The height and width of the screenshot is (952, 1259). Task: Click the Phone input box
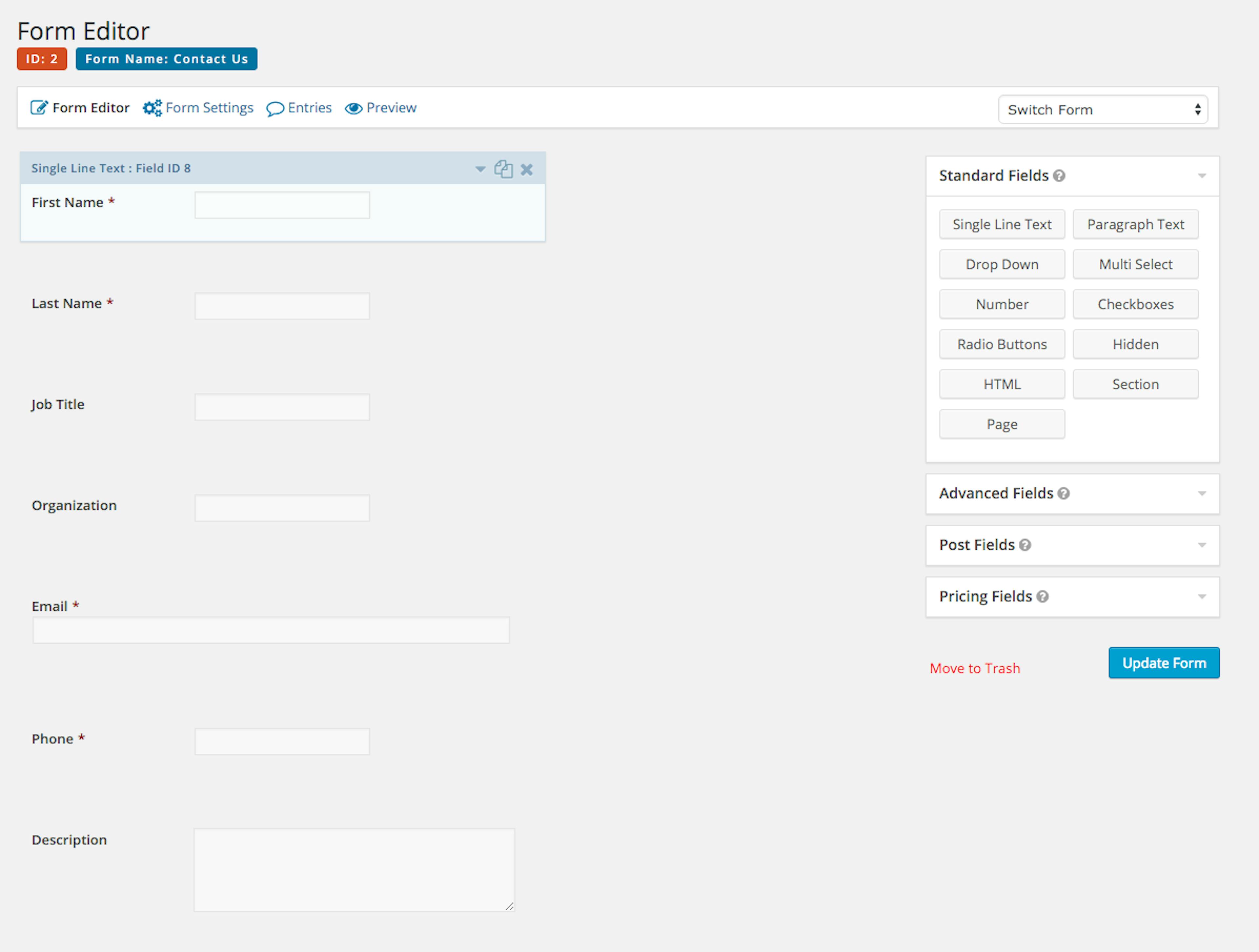coord(282,741)
